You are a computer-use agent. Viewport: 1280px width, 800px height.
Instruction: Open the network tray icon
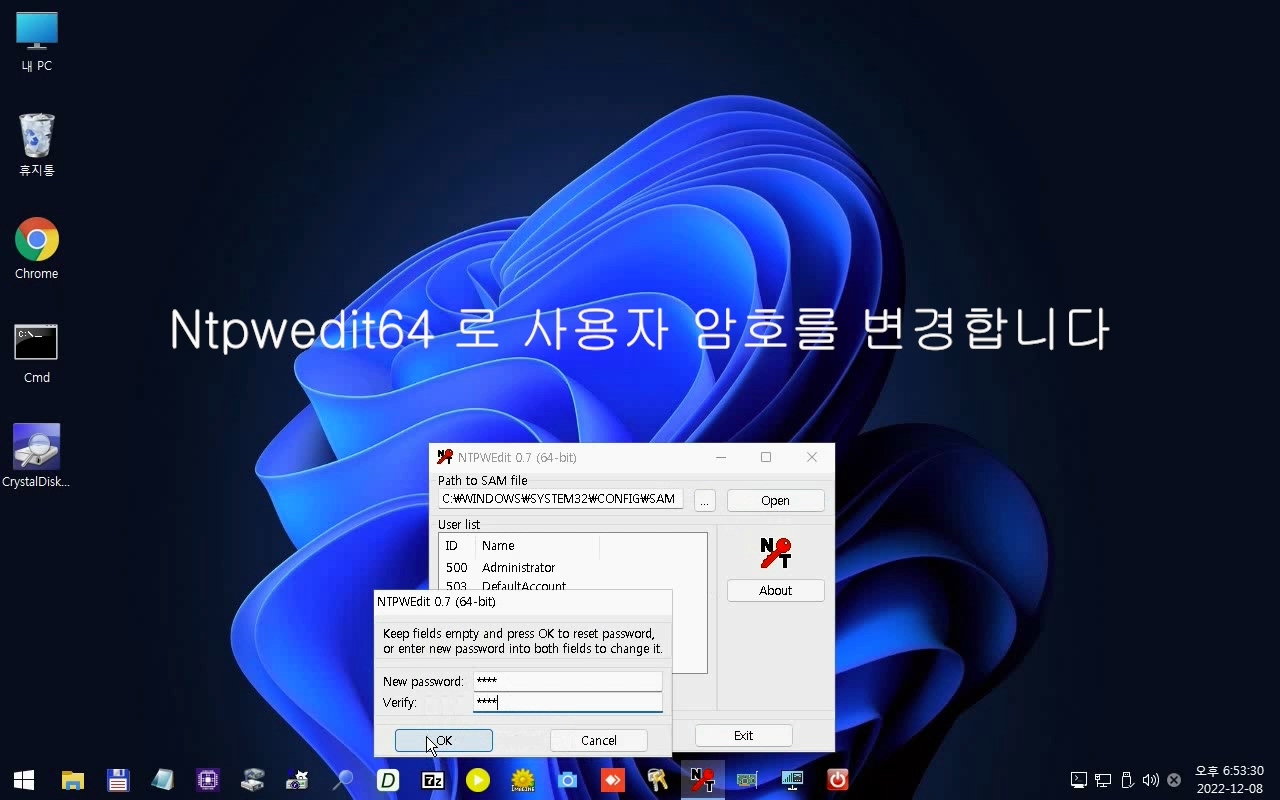coord(1103,780)
